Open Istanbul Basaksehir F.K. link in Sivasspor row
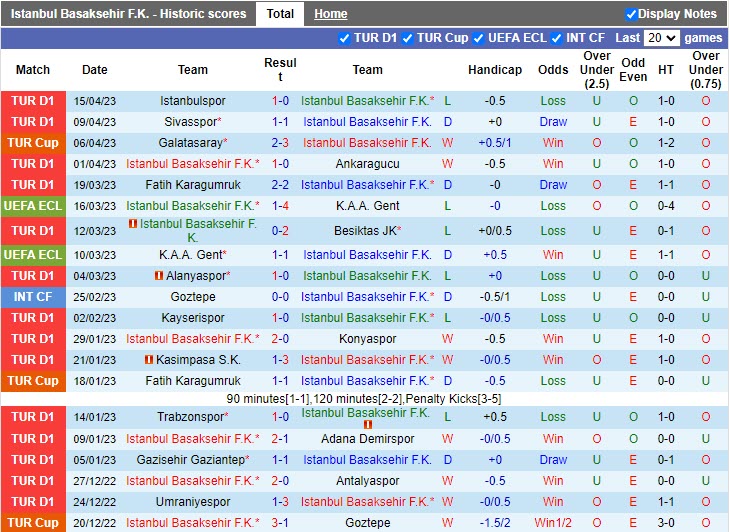The width and height of the screenshot is (729, 532). coord(367,122)
